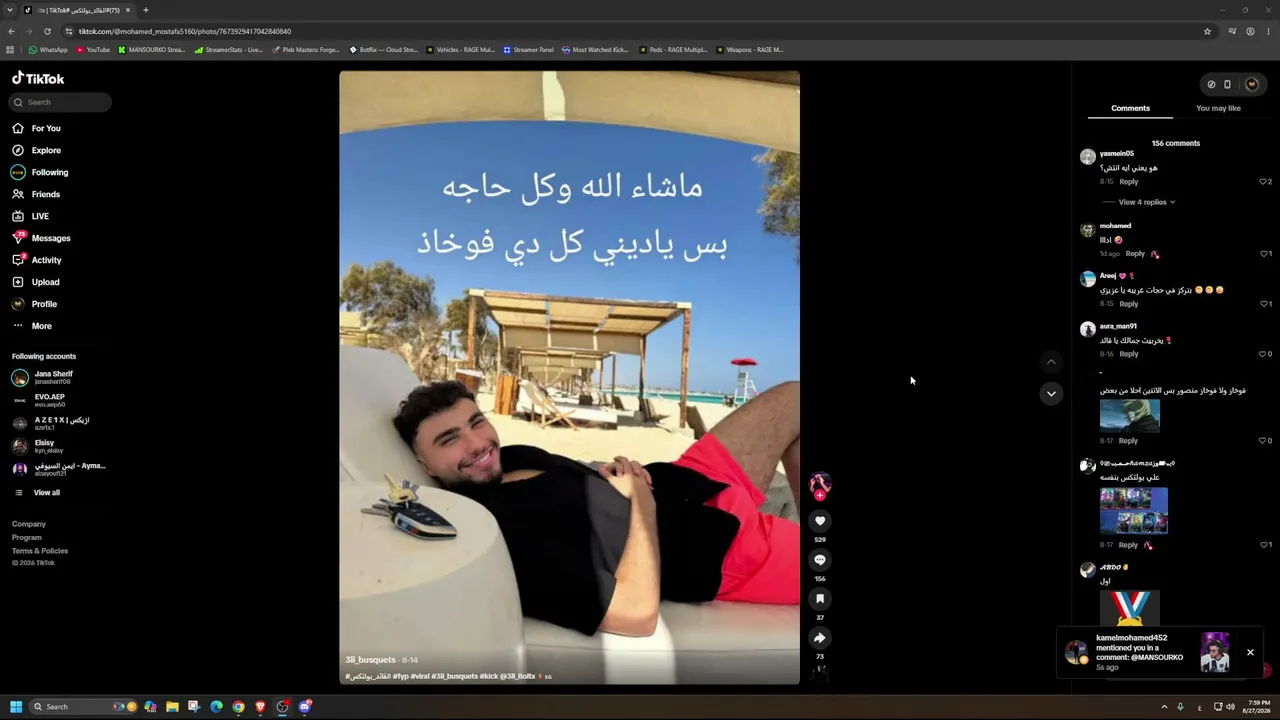Show hidden system tray icons
The height and width of the screenshot is (720, 1280).
[x=1164, y=707]
